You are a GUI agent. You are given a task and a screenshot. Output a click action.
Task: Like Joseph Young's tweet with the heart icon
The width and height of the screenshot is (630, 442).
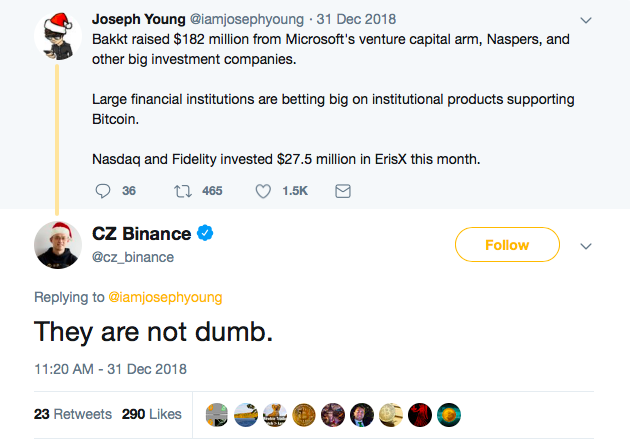pos(264,190)
